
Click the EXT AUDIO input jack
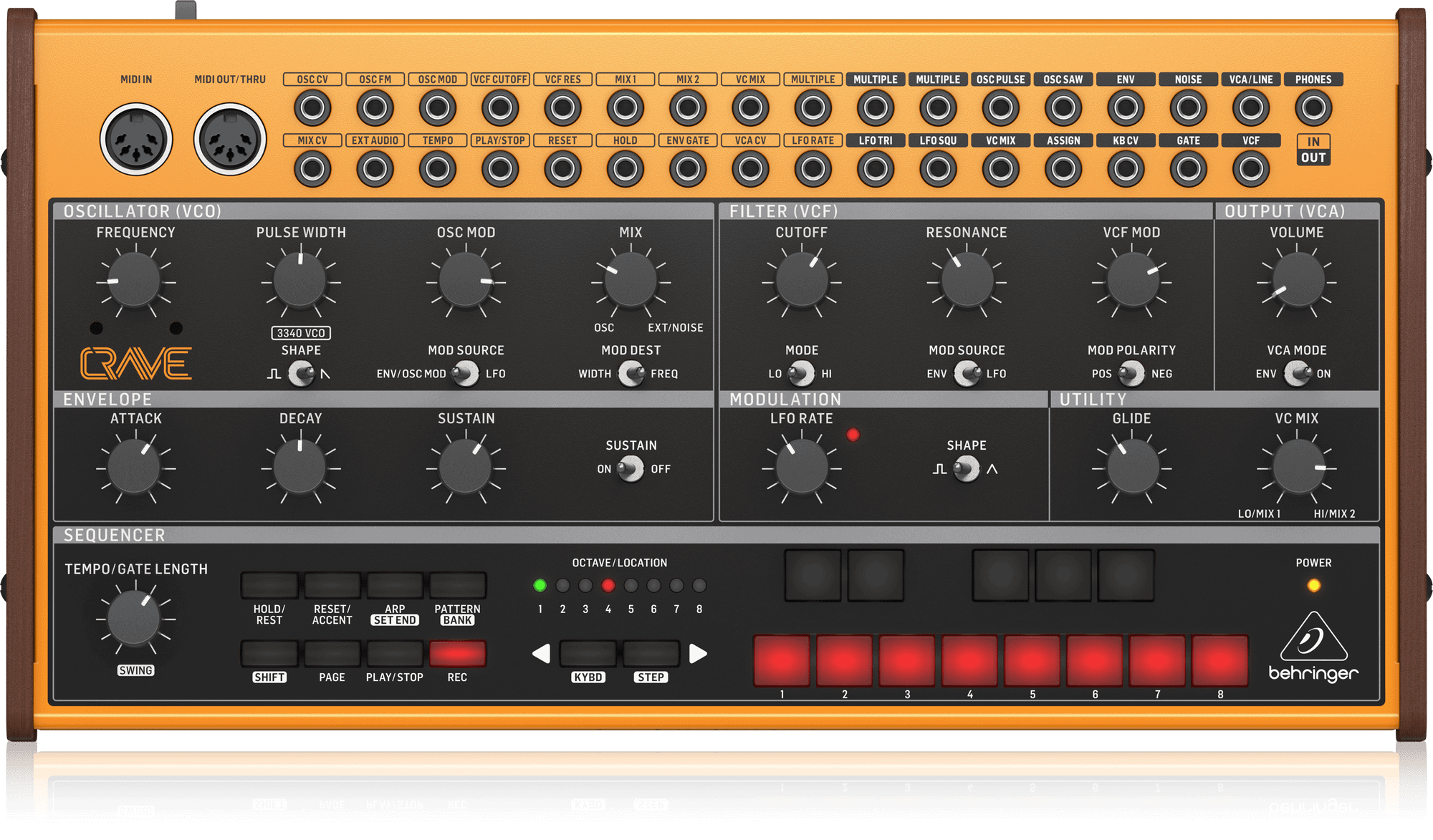375,169
